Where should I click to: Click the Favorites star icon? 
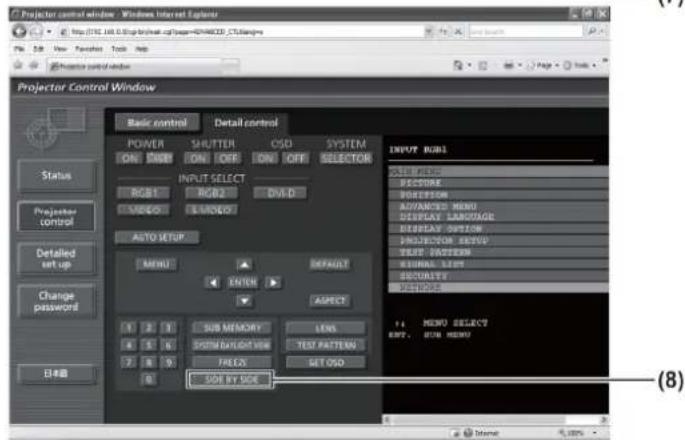tap(18, 66)
